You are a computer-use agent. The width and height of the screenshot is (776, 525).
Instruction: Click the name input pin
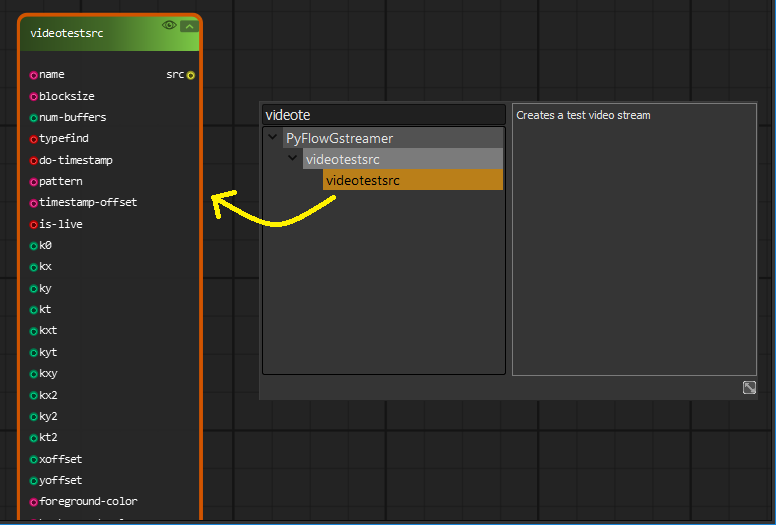coord(34,75)
